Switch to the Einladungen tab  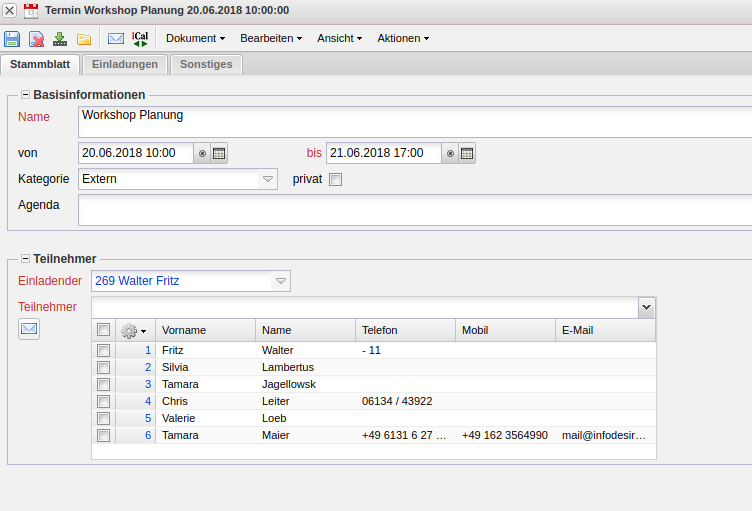pos(125,64)
